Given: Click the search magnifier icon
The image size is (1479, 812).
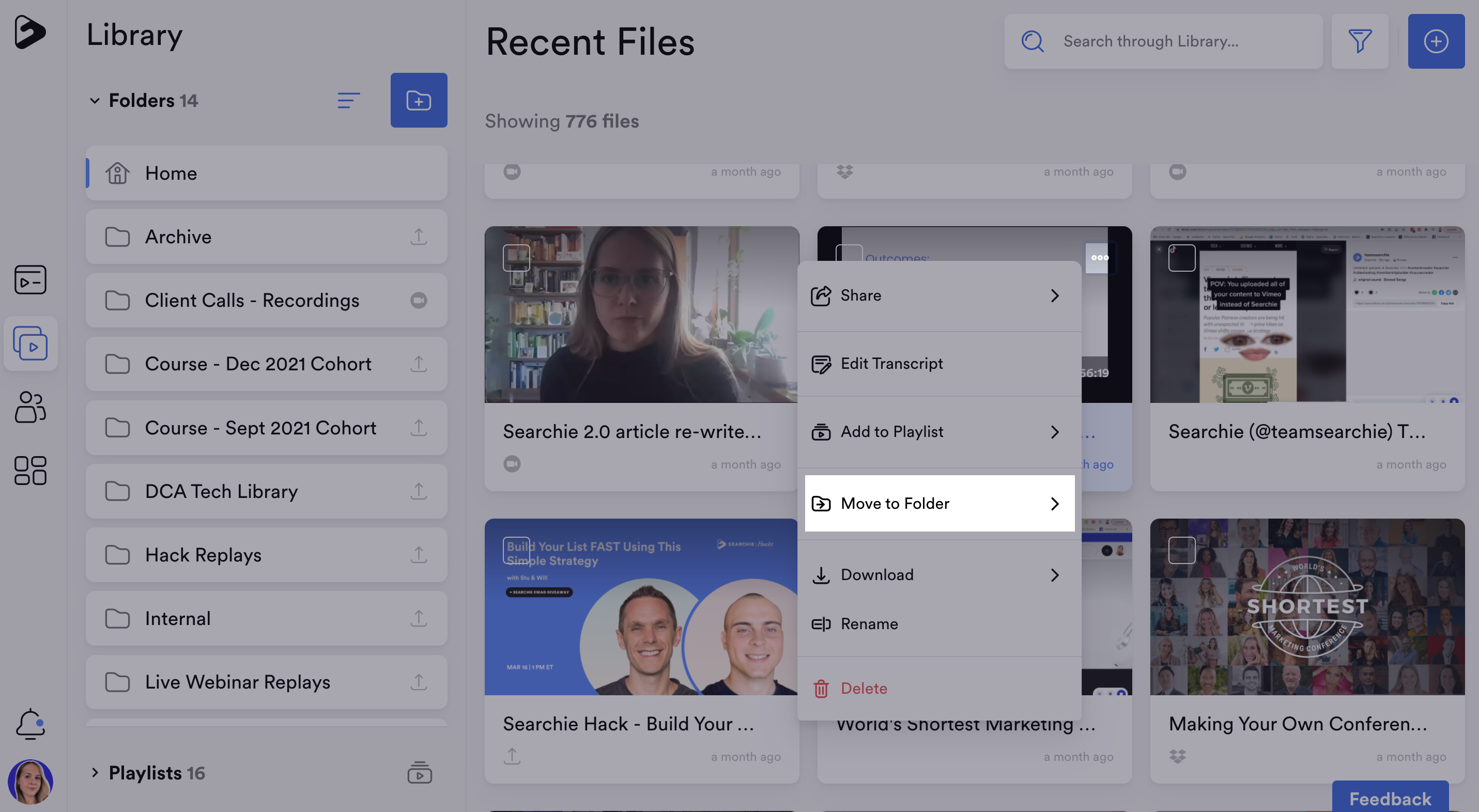Looking at the screenshot, I should click(1033, 41).
